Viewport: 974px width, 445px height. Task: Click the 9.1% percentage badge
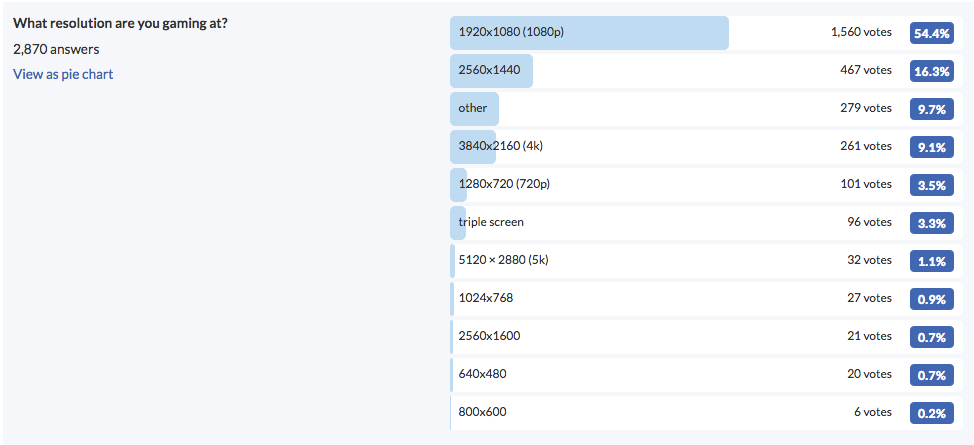click(930, 147)
